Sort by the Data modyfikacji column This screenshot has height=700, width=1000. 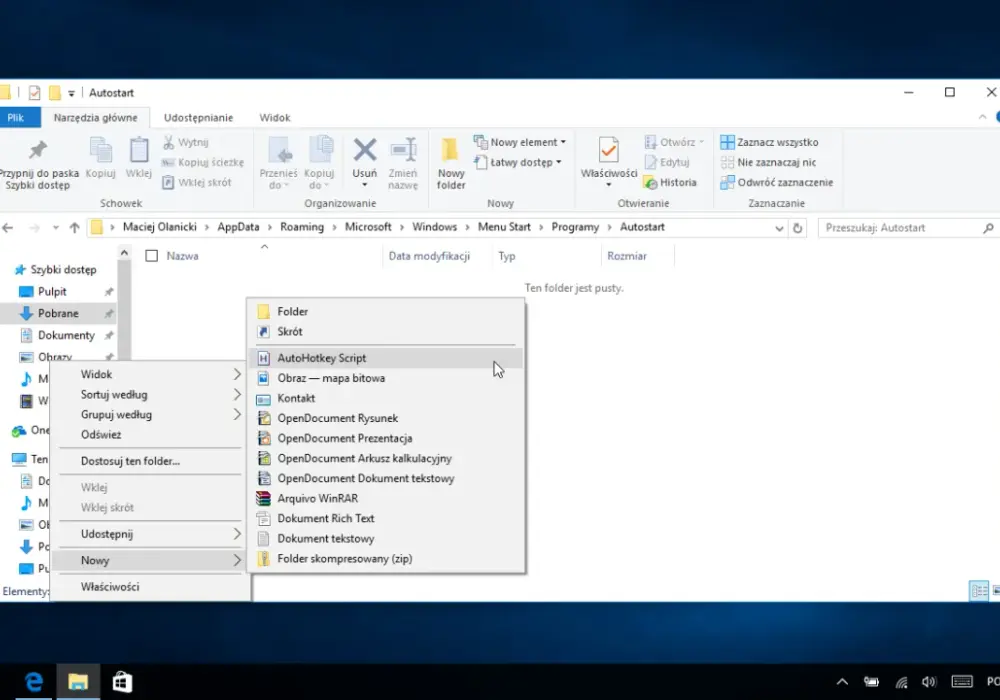pos(429,256)
